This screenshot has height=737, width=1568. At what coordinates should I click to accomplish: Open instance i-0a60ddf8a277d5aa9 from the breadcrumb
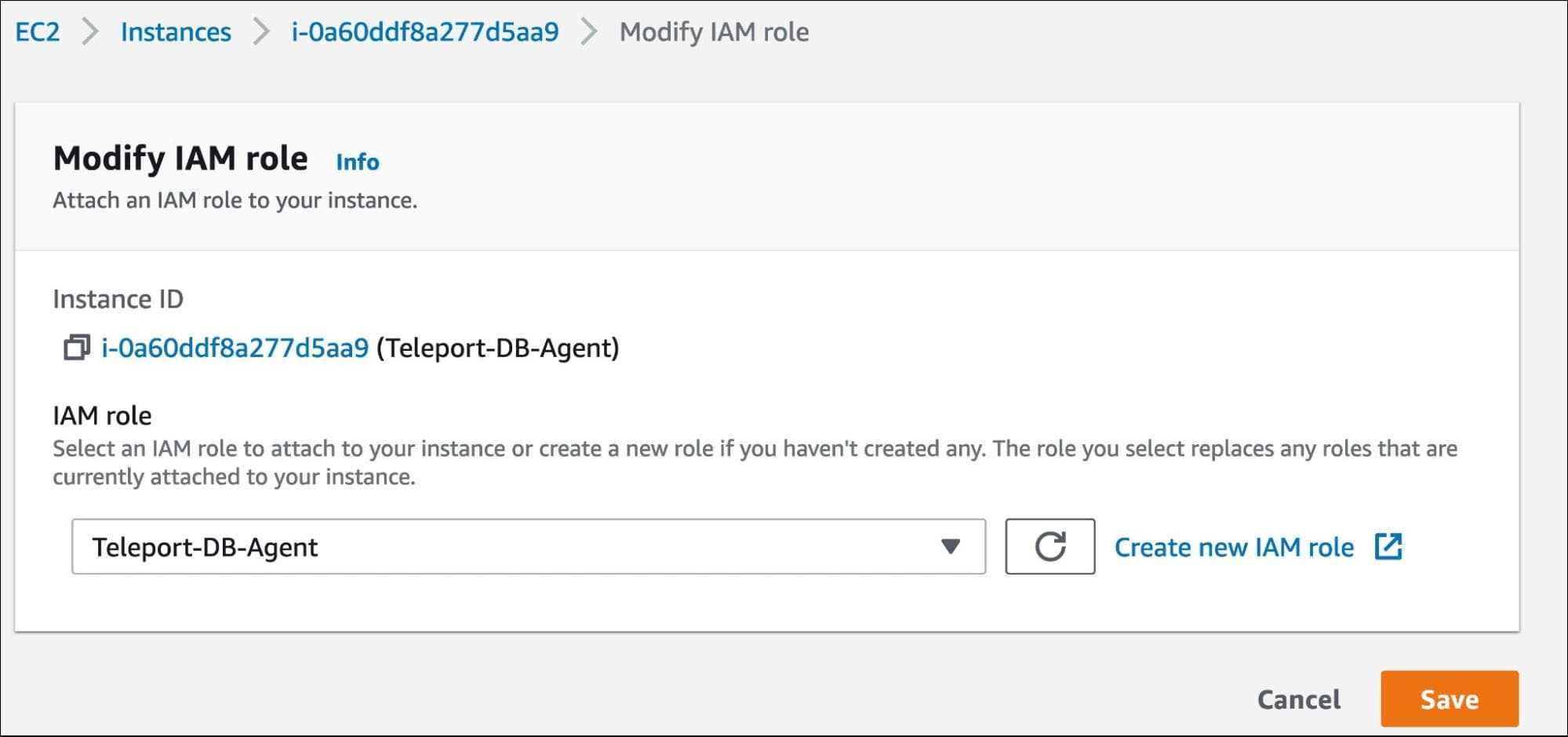(x=424, y=32)
